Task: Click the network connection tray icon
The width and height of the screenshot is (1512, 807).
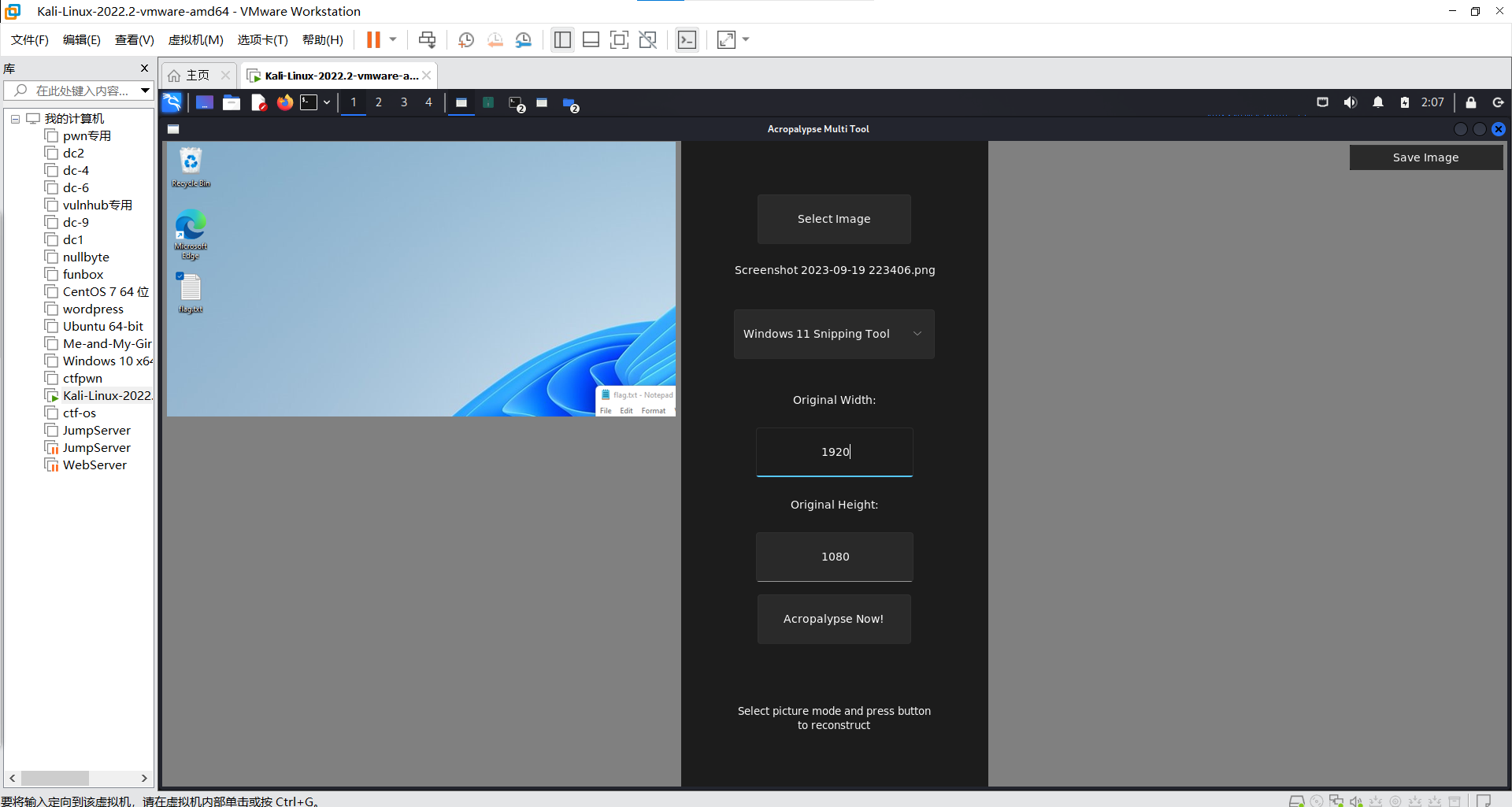Action: pyautogui.click(x=1323, y=102)
